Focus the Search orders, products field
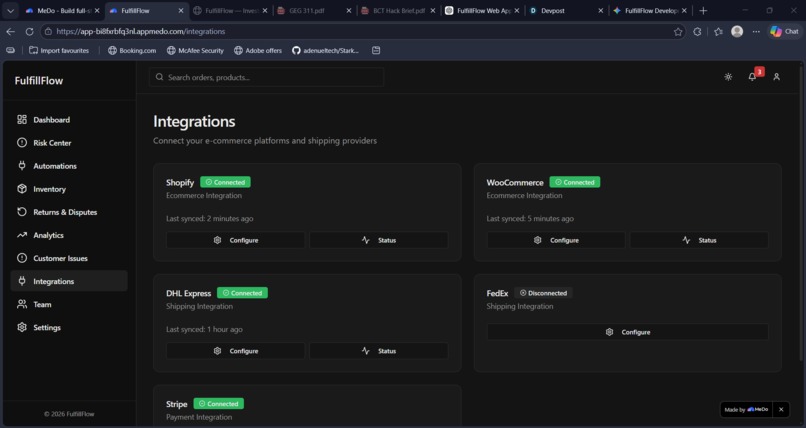This screenshot has width=806, height=428. tap(266, 77)
